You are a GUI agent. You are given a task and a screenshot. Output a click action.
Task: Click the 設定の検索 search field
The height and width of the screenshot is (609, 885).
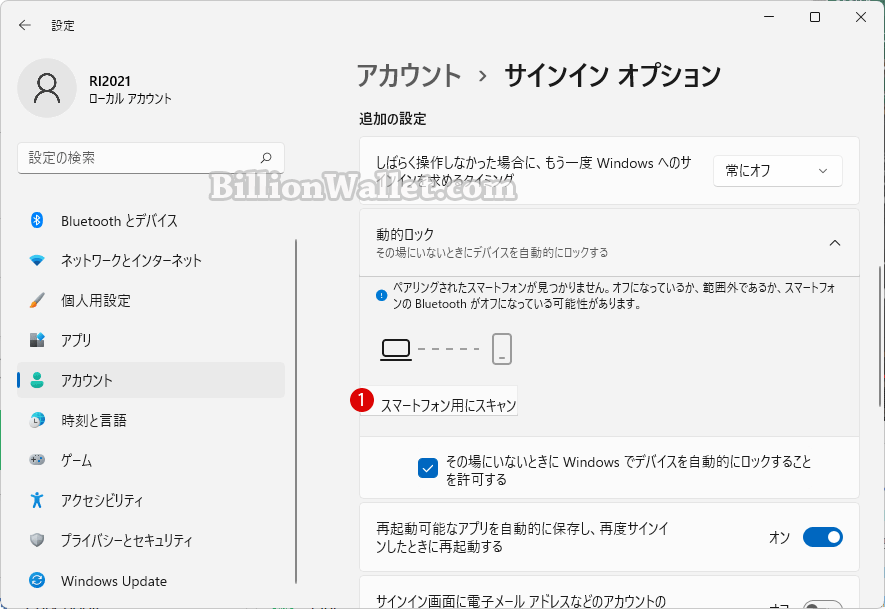click(151, 158)
